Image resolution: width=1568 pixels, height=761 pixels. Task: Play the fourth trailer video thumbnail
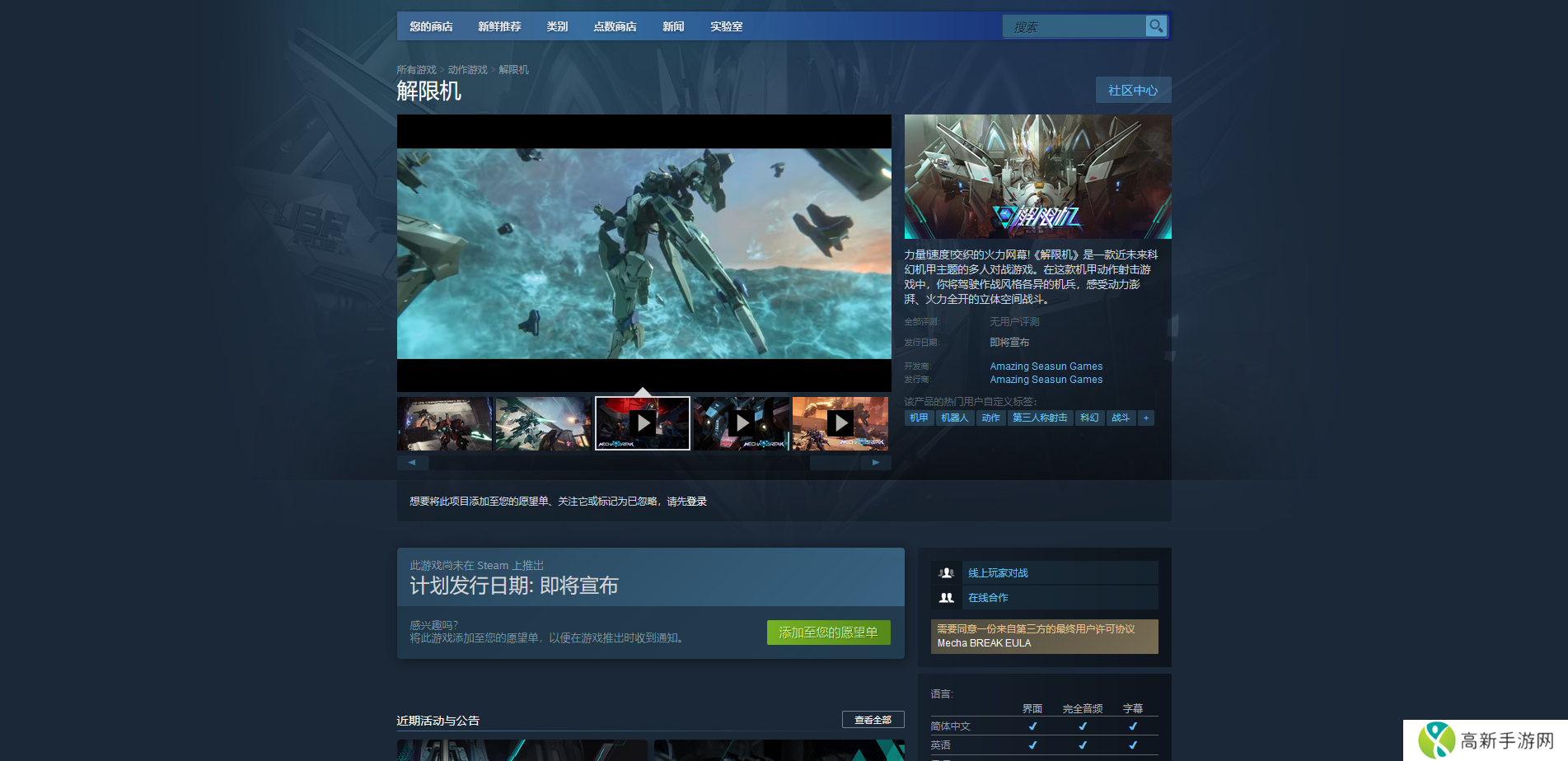point(742,423)
